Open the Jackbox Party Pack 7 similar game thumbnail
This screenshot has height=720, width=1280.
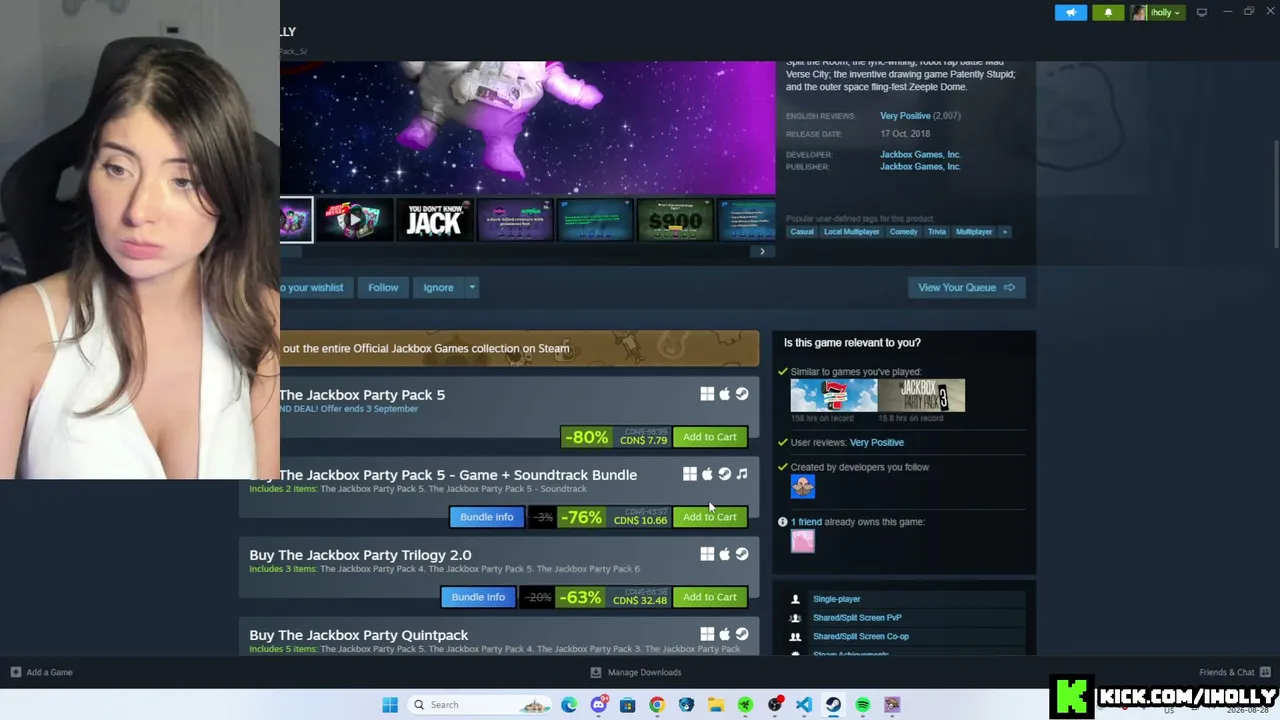[834, 396]
